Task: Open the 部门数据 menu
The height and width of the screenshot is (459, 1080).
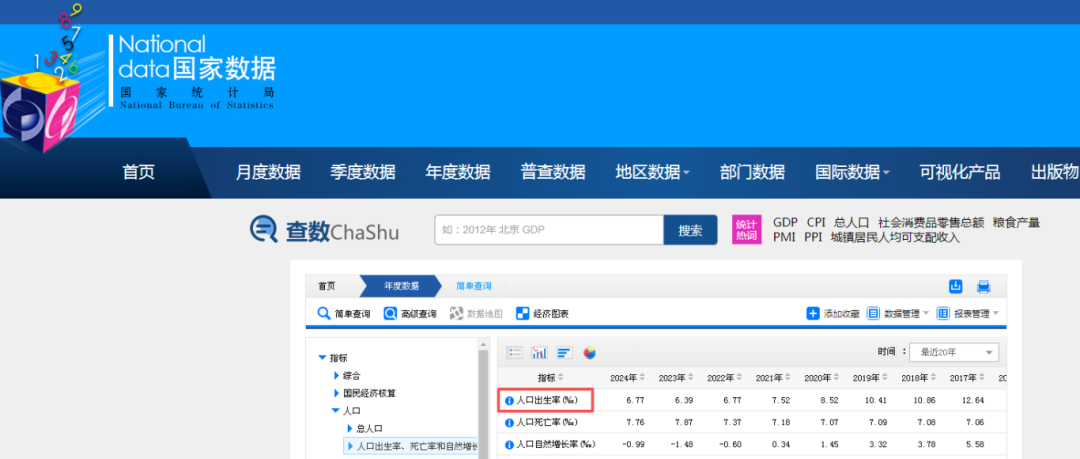Action: (x=752, y=172)
